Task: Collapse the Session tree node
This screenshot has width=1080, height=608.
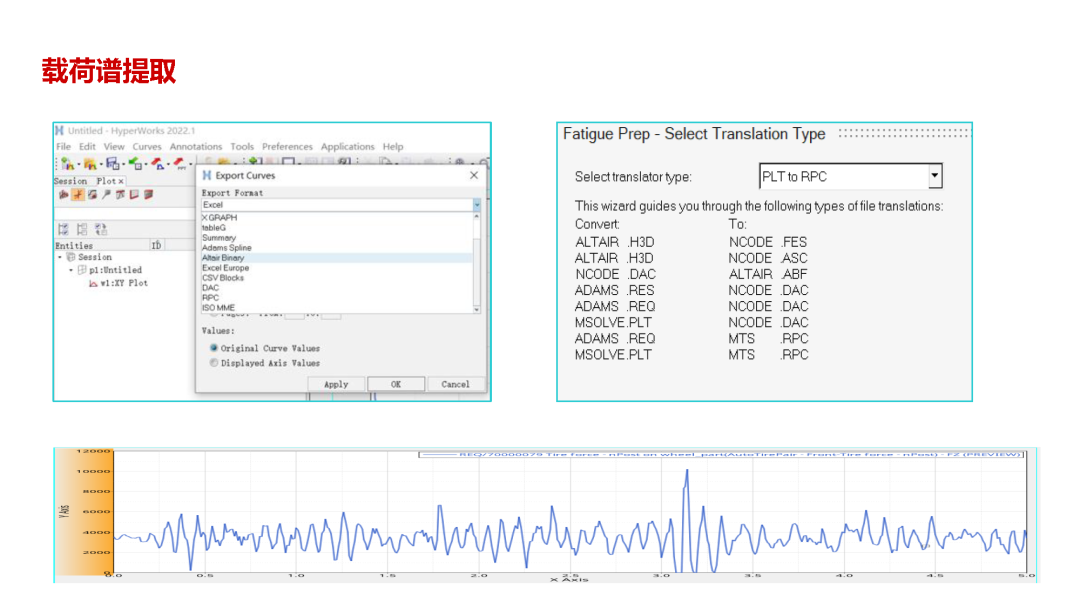Action: pyautogui.click(x=60, y=258)
